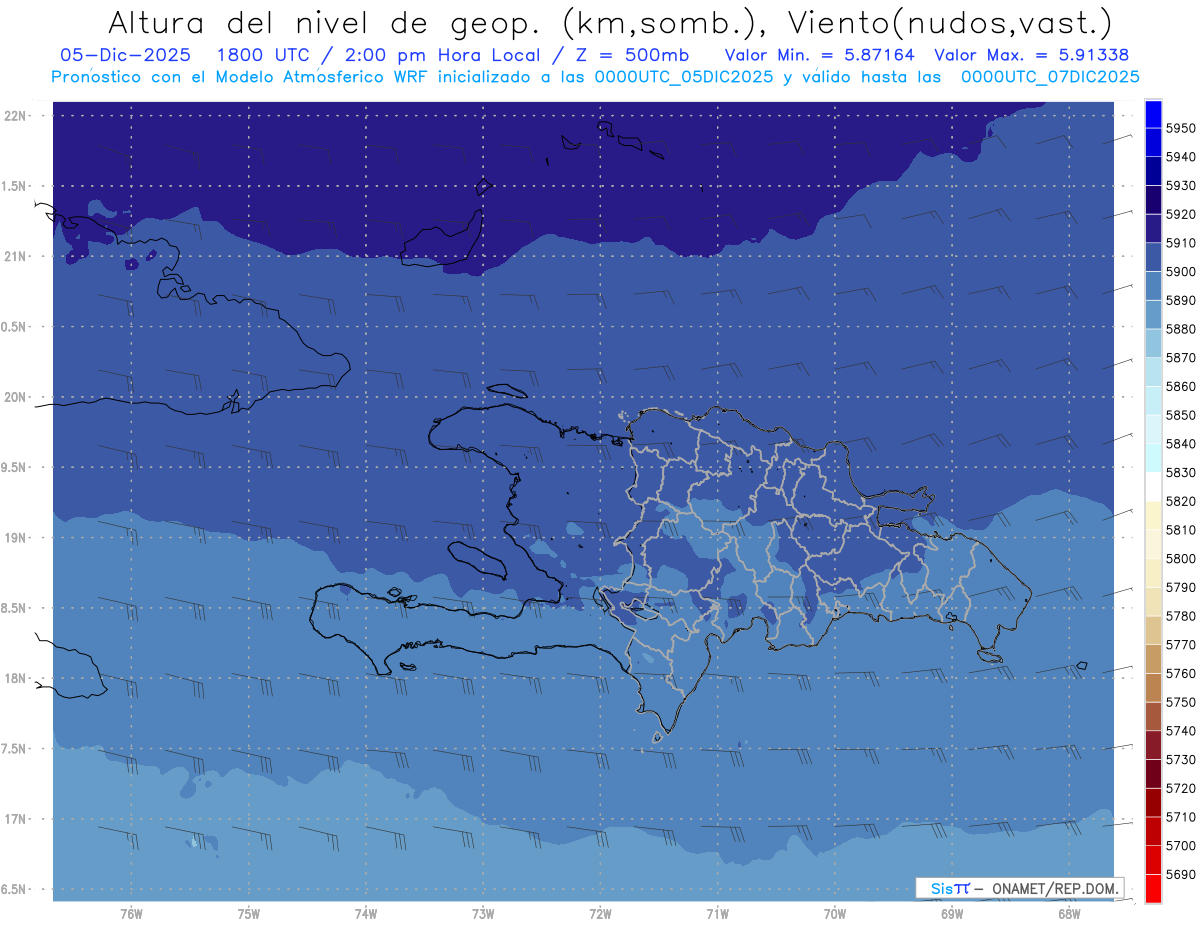The image size is (1200, 927).
Task: Click the '75W' longitude label
Action: (249, 914)
